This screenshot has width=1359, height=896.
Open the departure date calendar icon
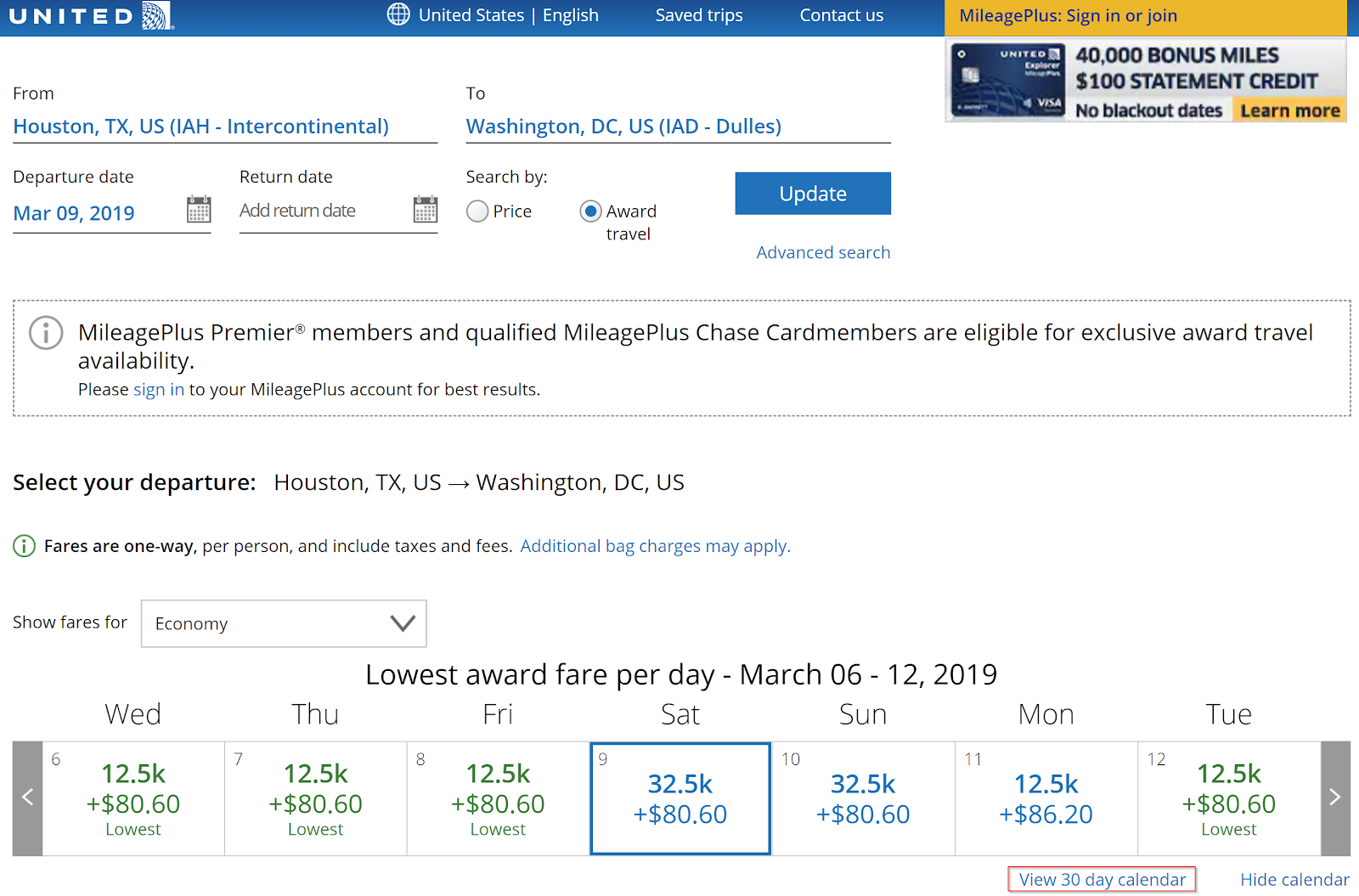(199, 209)
